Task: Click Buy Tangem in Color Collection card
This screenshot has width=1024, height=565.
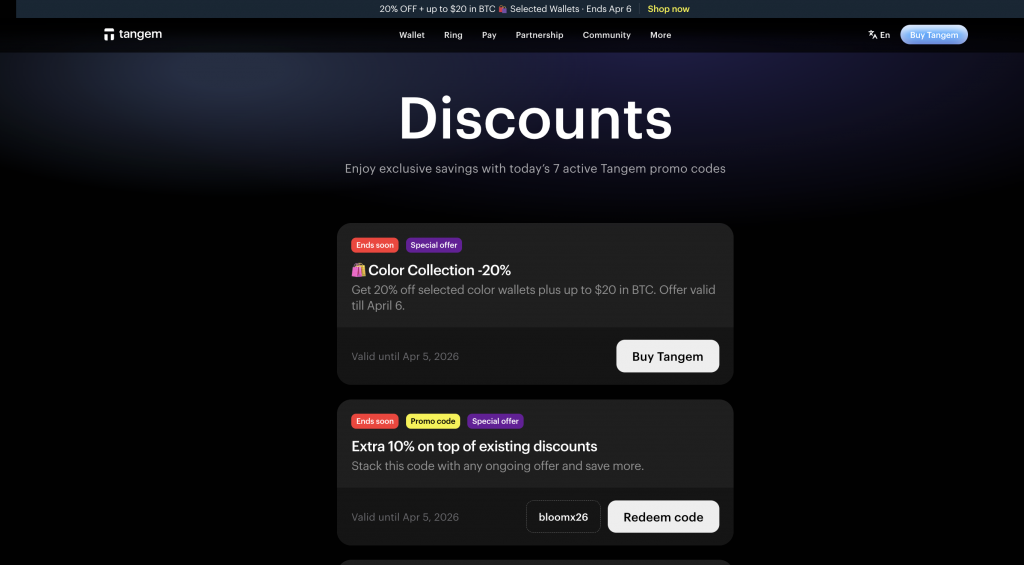Action: click(x=667, y=356)
